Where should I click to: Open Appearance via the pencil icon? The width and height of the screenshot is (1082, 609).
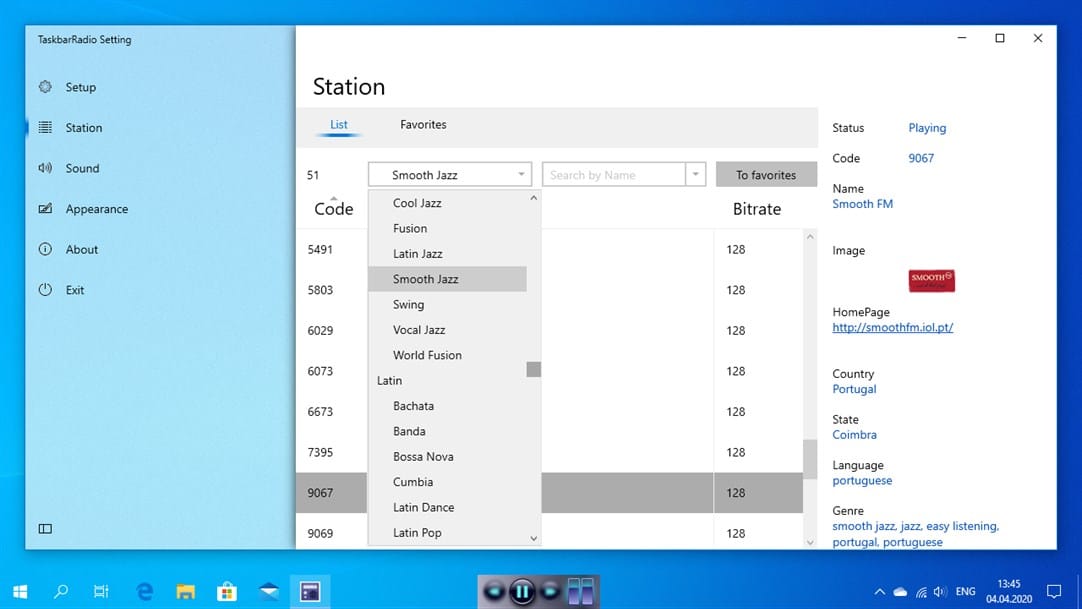pos(44,208)
